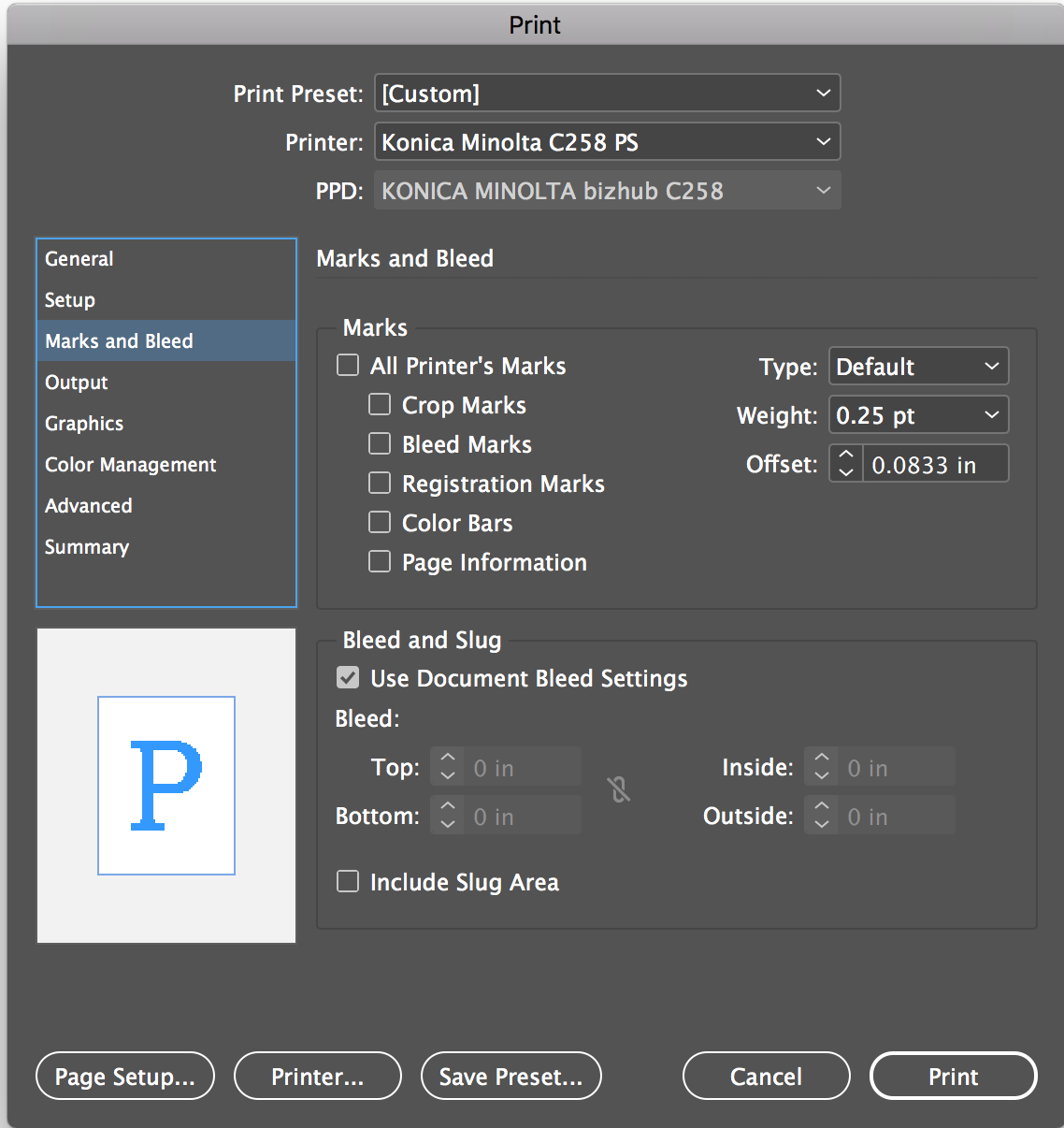Click into the Offset value field
The height and width of the screenshot is (1128, 1064).
coord(935,465)
